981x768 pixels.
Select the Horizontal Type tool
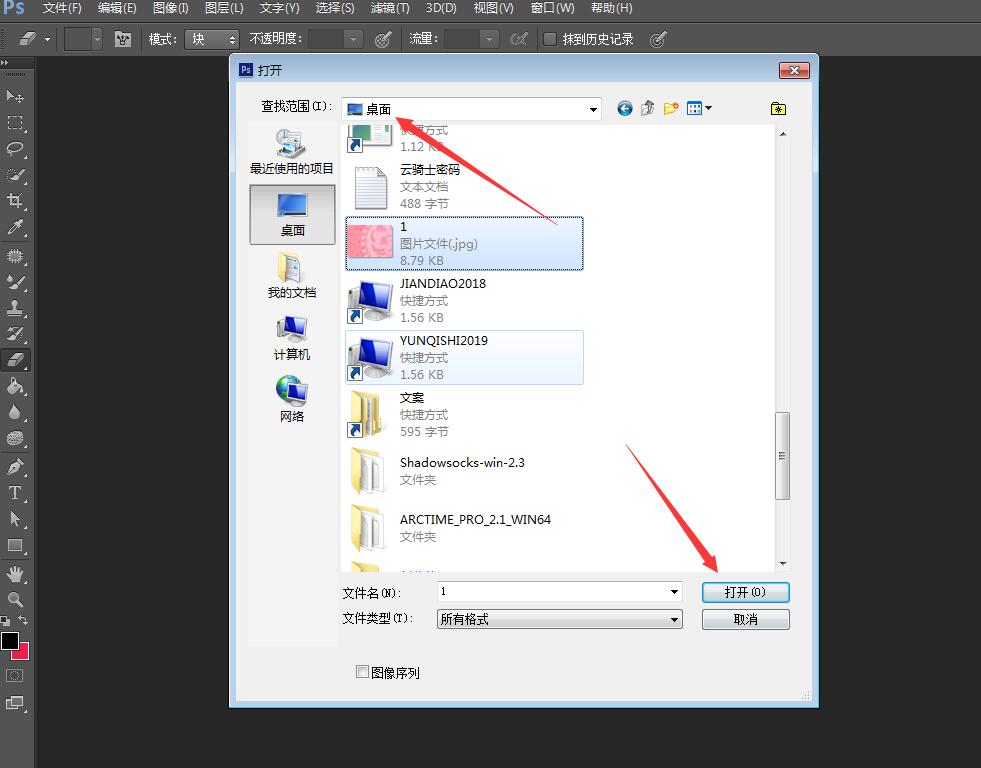[x=14, y=493]
